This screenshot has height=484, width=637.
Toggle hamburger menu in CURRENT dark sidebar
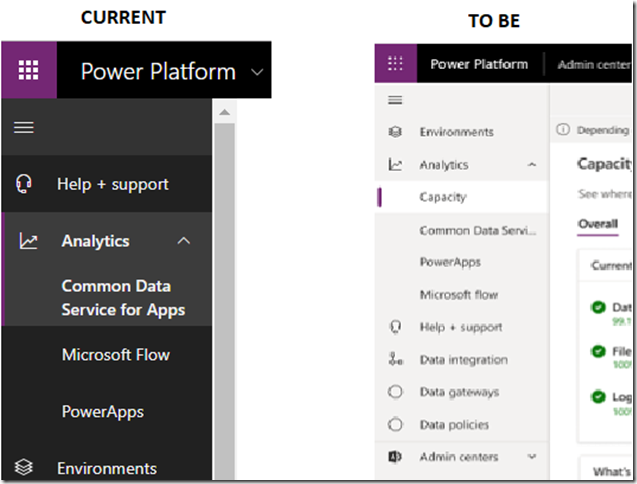(24, 127)
